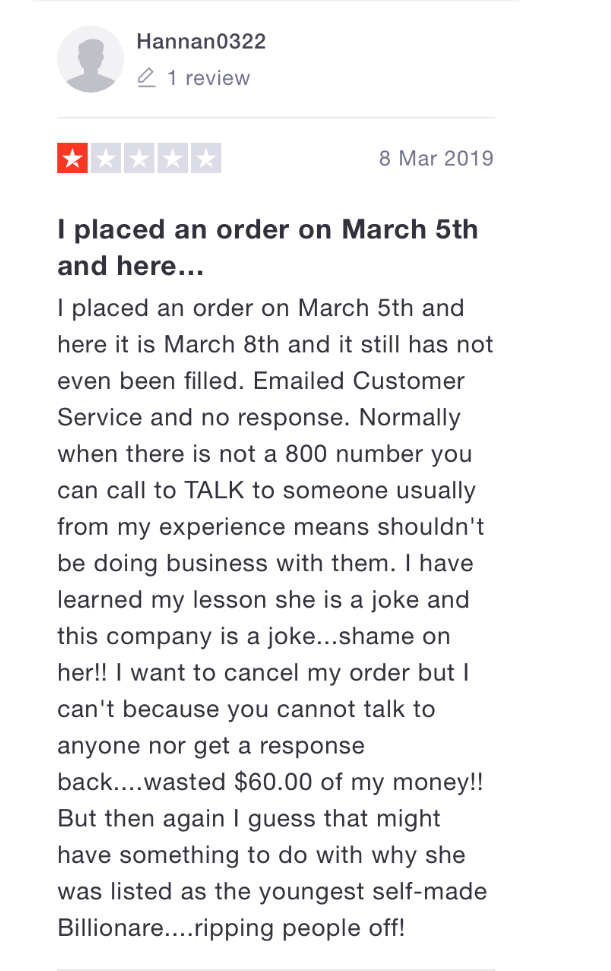Image resolution: width=611 pixels, height=971 pixels.
Task: Open the review title 'I placed an order'
Action: (x=267, y=248)
